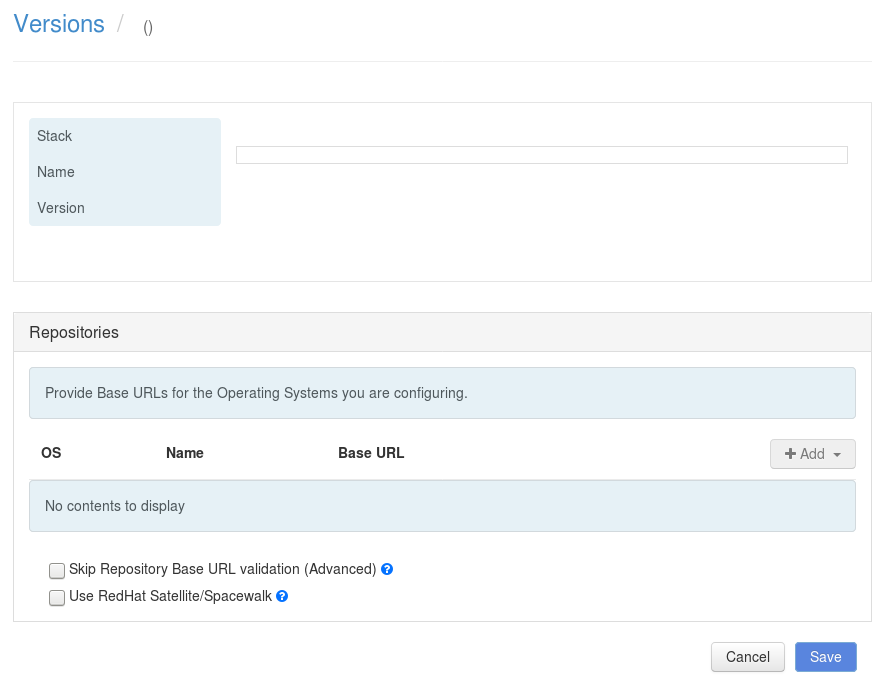896x691 pixels.
Task: Save the version settings
Action: click(825, 657)
